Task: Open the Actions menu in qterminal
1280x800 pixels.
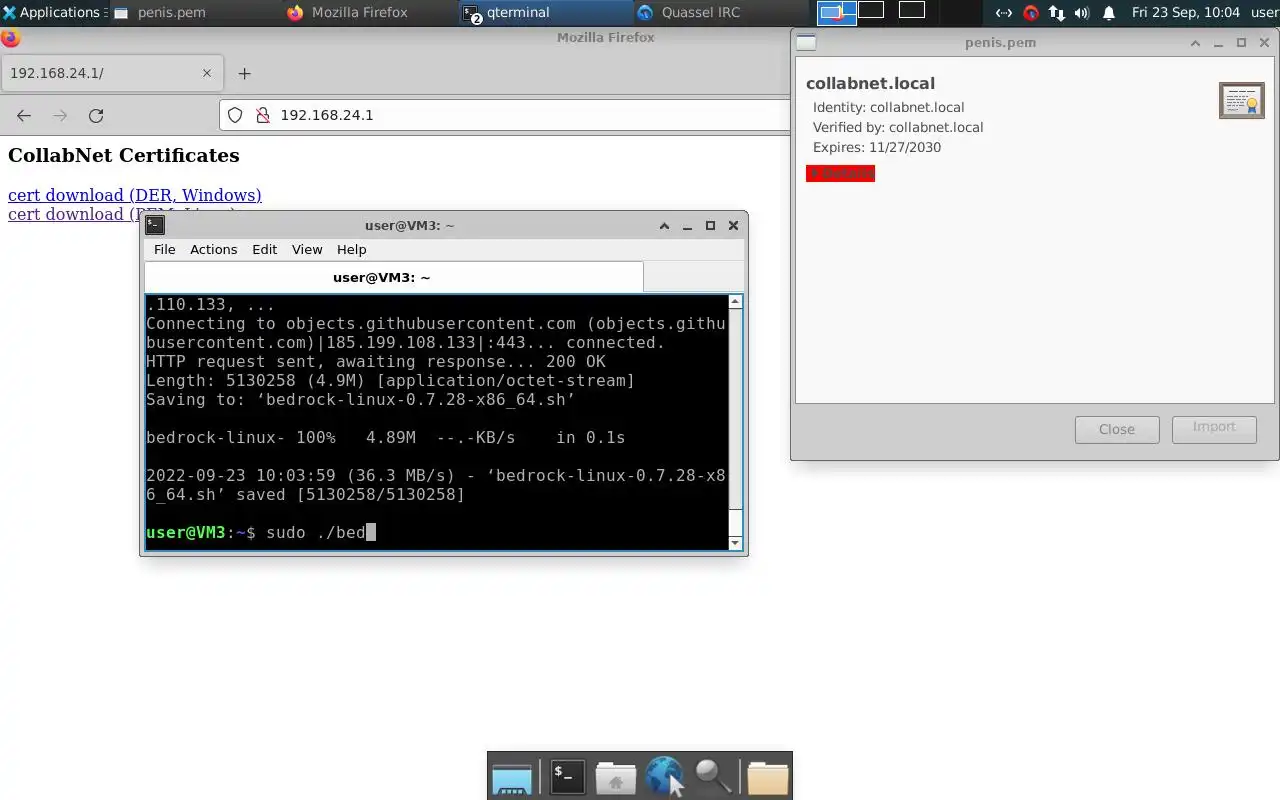Action: pos(213,249)
